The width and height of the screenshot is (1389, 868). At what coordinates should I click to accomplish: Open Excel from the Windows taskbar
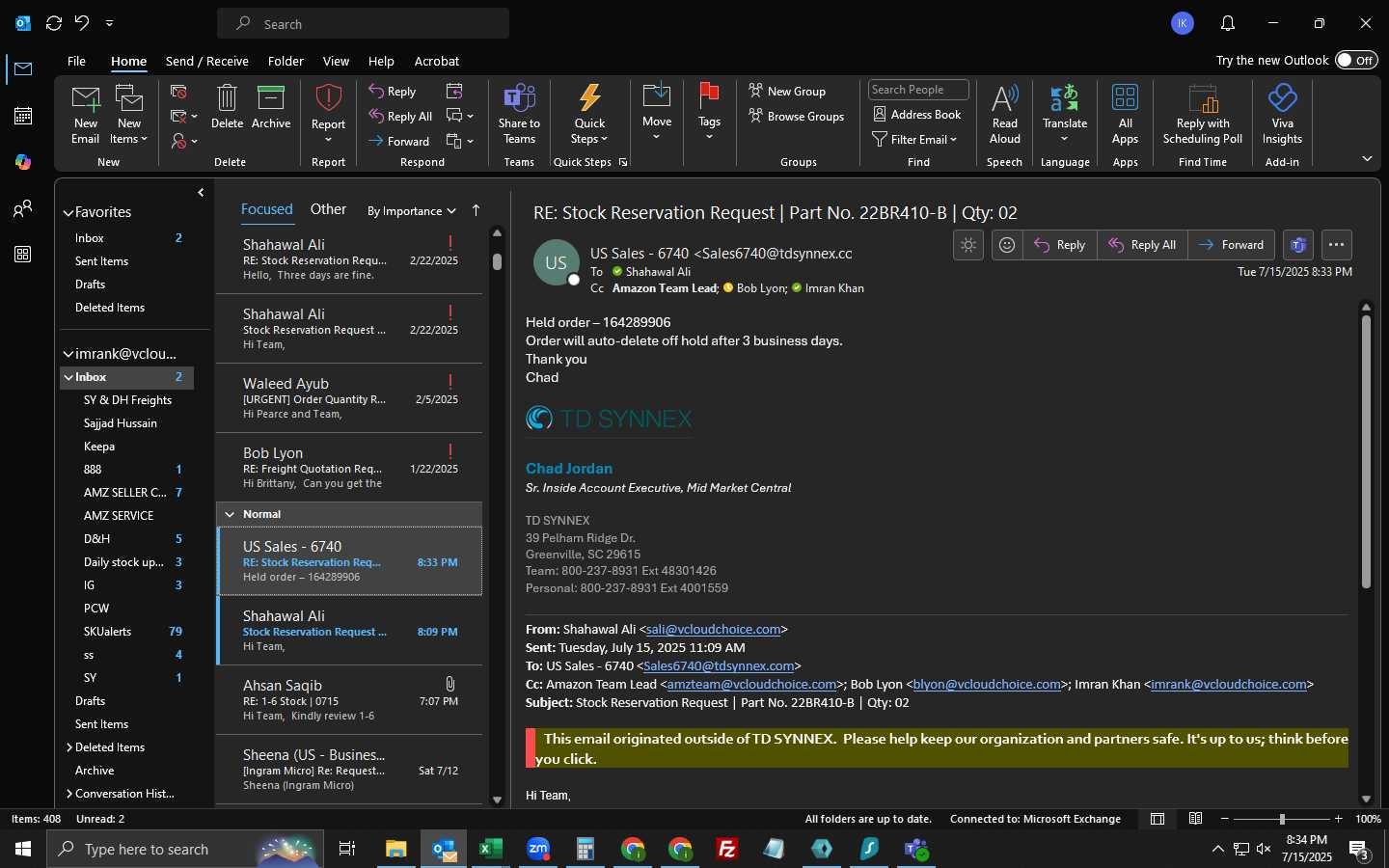point(491,849)
